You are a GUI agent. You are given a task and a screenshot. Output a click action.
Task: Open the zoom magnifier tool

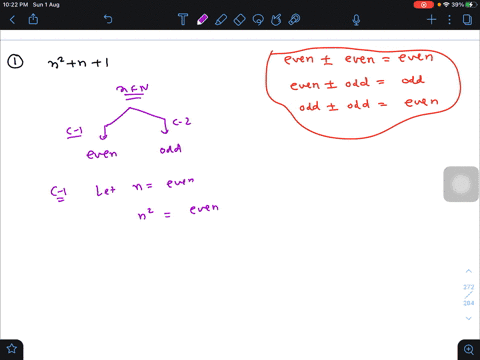point(469,349)
